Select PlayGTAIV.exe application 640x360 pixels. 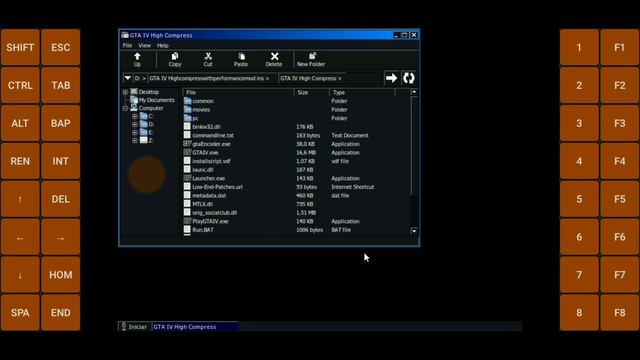pos(210,221)
